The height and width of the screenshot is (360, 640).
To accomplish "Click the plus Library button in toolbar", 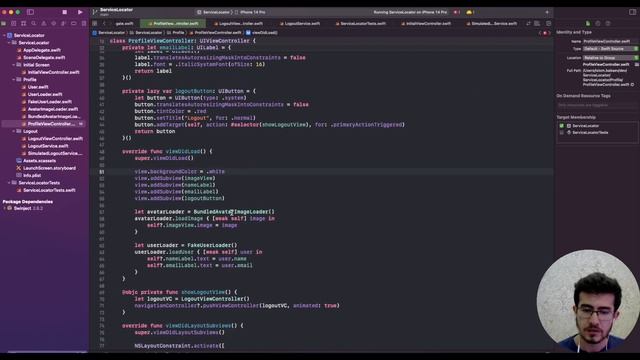I will click(x=547, y=12).
